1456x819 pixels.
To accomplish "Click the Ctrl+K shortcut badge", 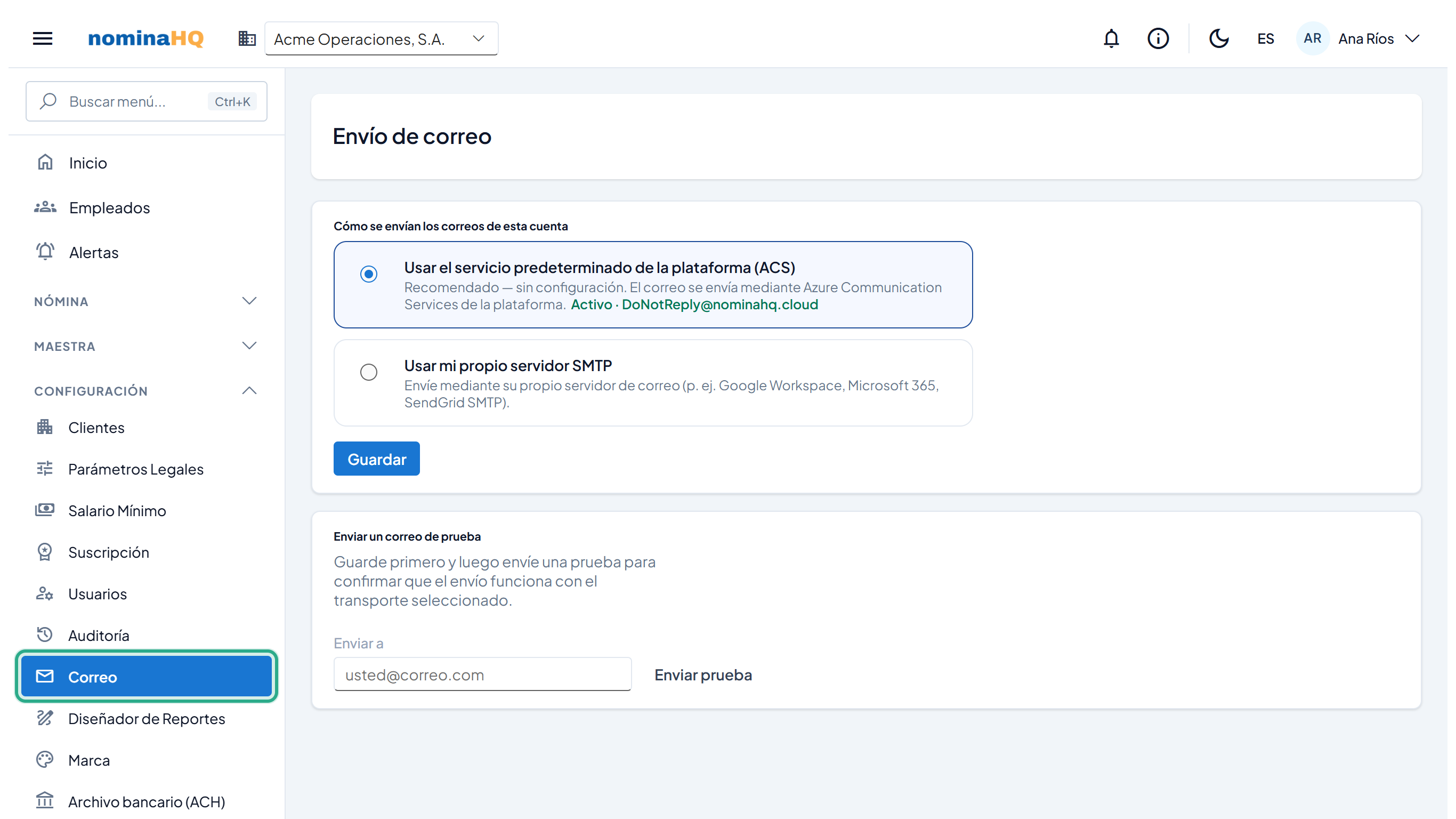I will (232, 101).
